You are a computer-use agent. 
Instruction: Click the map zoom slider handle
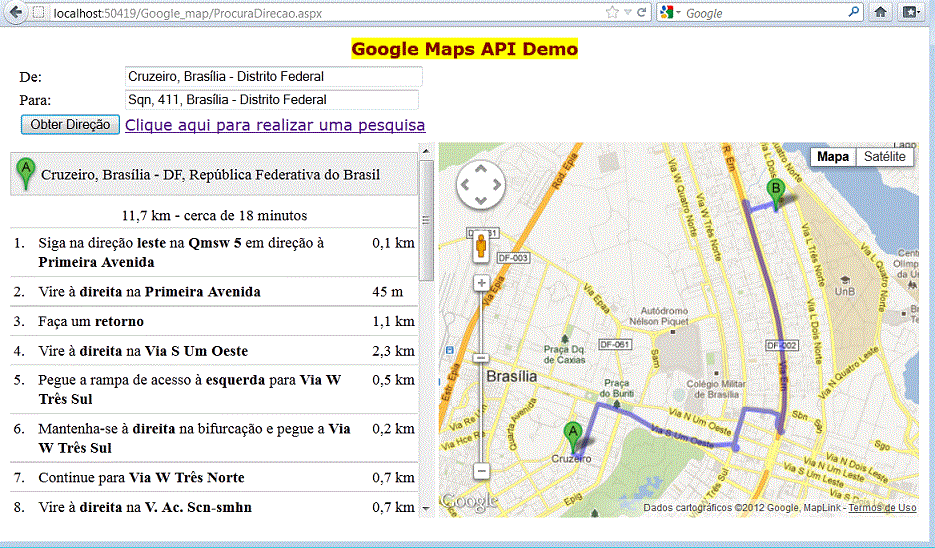pos(481,358)
